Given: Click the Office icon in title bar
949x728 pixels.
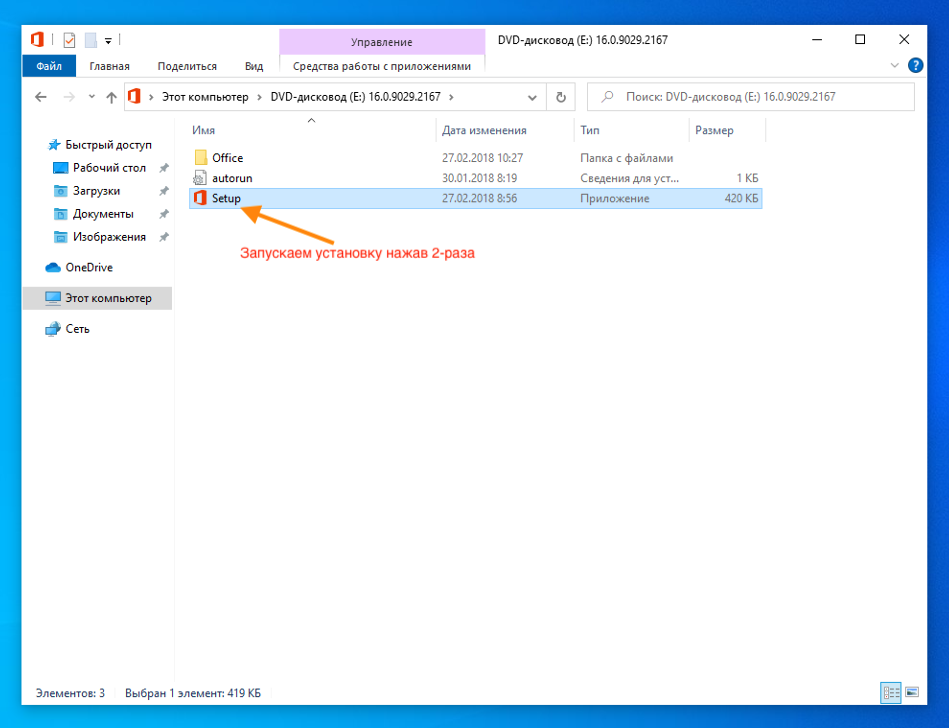Looking at the screenshot, I should coord(38,40).
